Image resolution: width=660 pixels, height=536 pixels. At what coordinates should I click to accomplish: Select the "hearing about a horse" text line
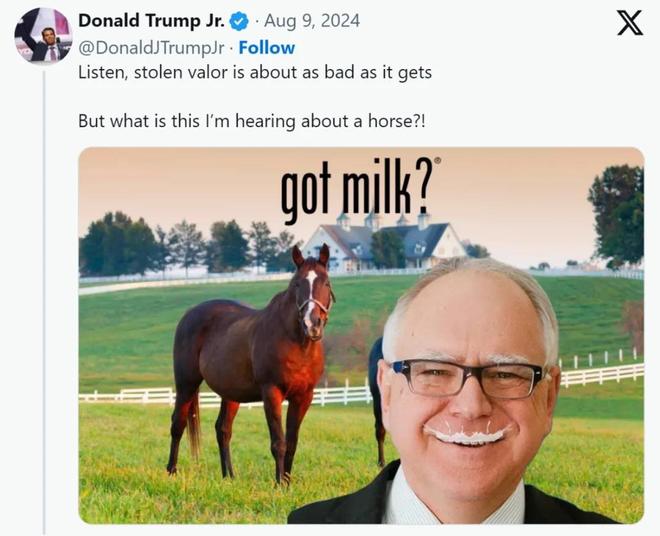point(252,121)
